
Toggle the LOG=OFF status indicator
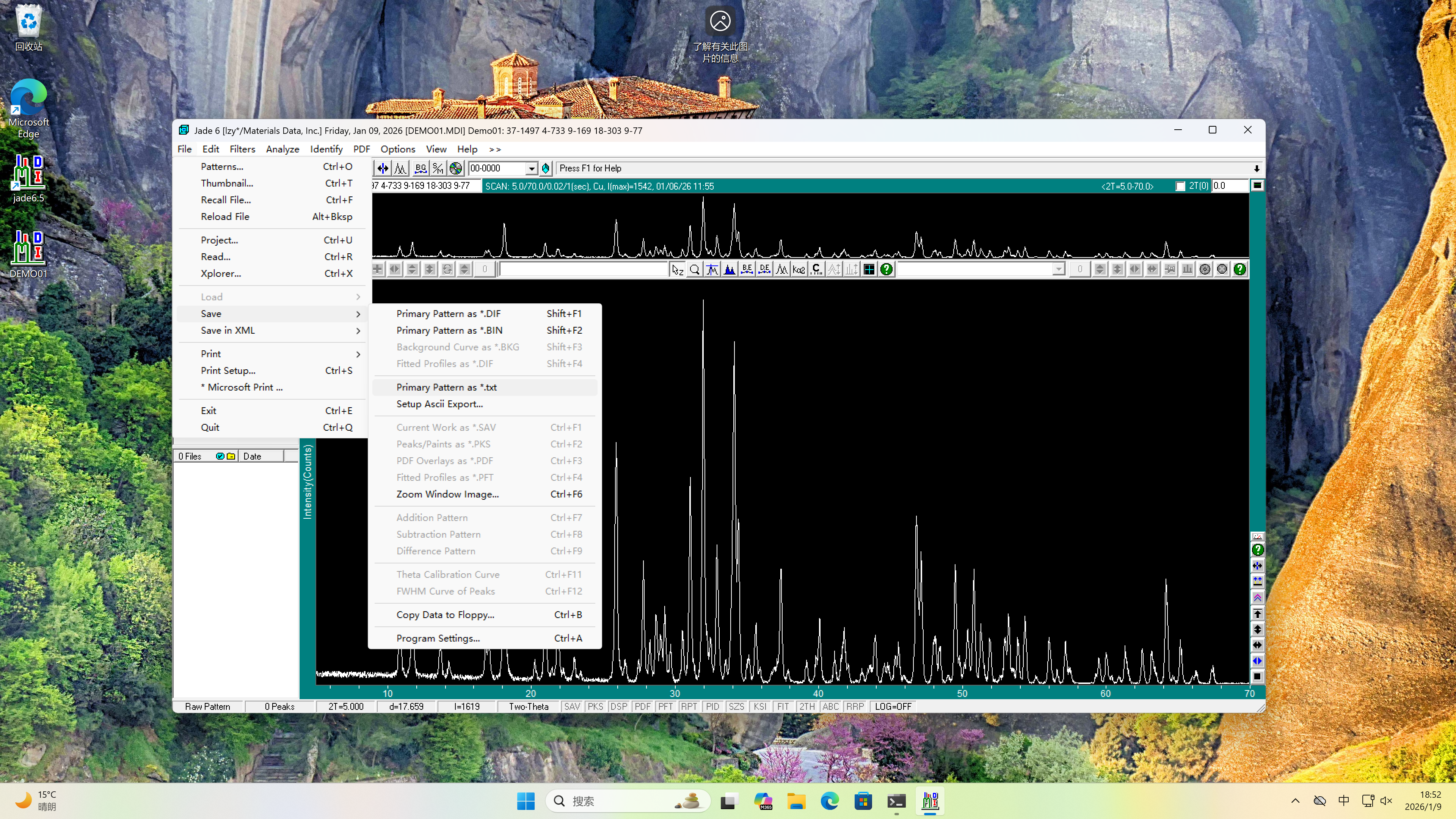pyautogui.click(x=893, y=706)
